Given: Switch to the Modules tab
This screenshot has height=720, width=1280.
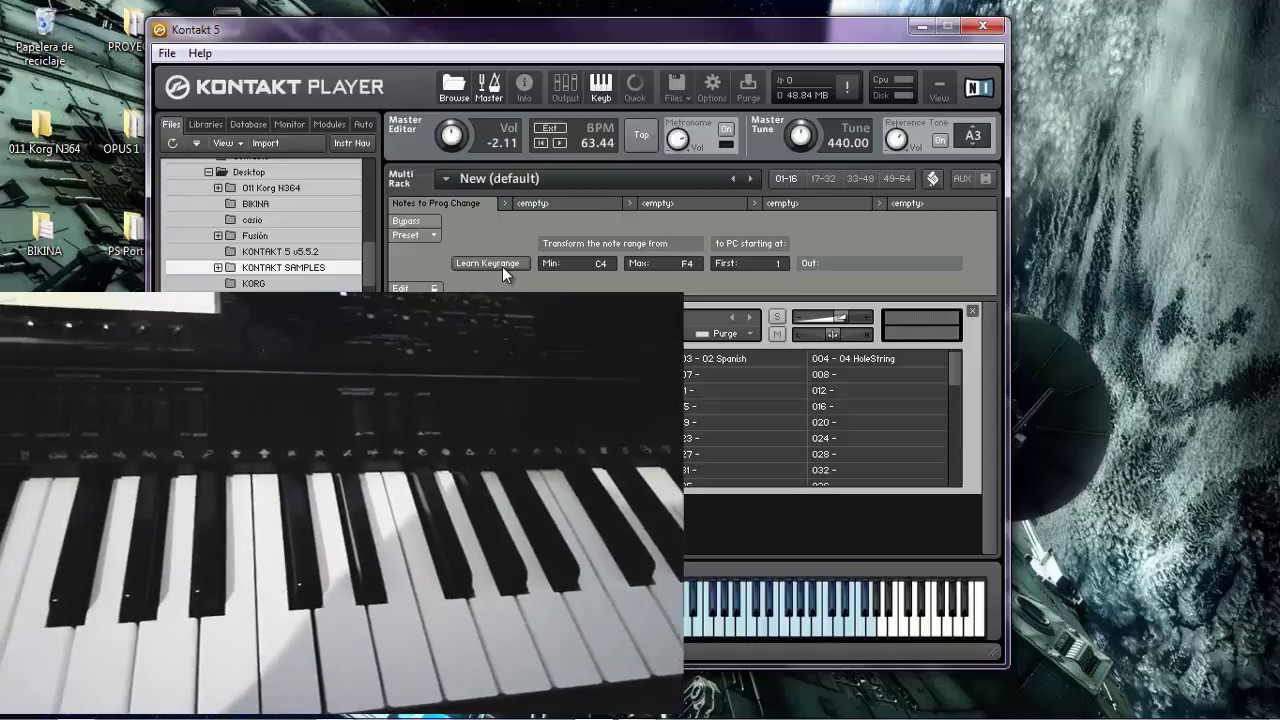Looking at the screenshot, I should pyautogui.click(x=329, y=125).
